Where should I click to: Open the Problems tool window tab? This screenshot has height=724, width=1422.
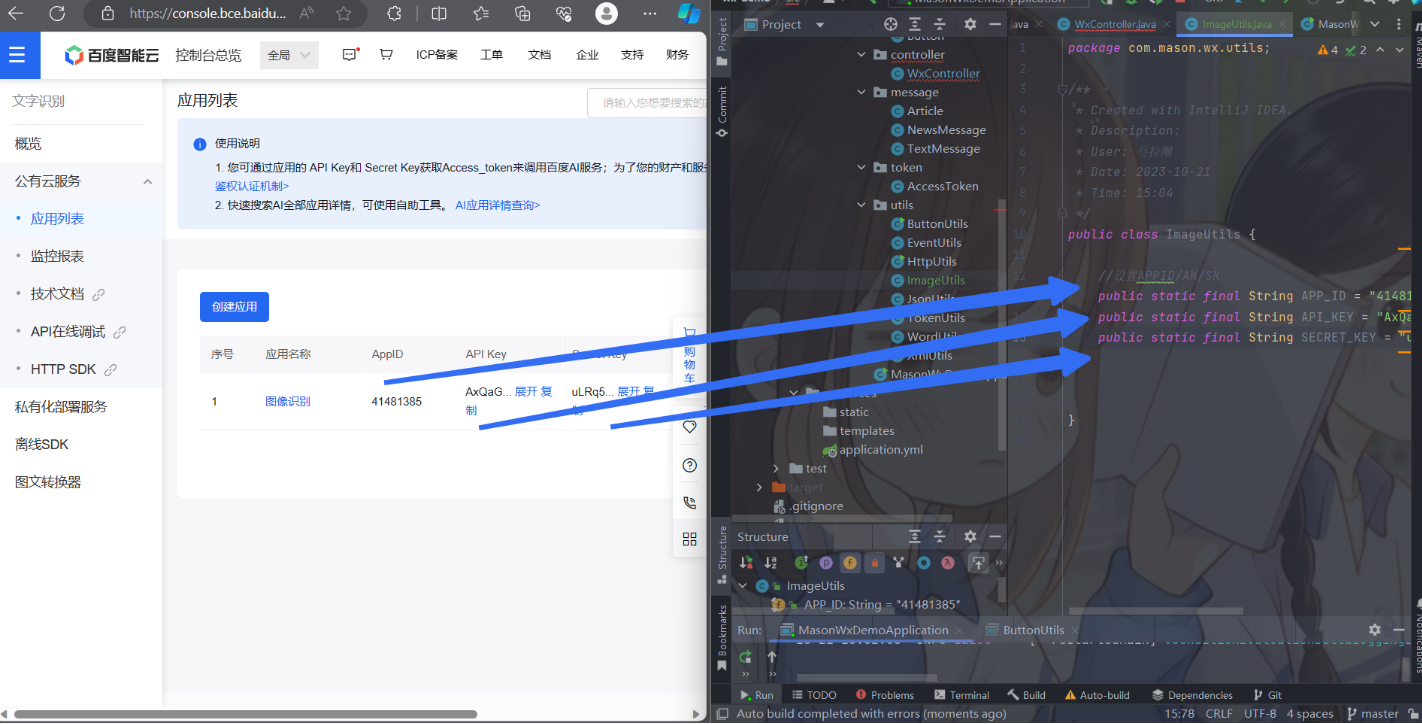[x=884, y=695]
